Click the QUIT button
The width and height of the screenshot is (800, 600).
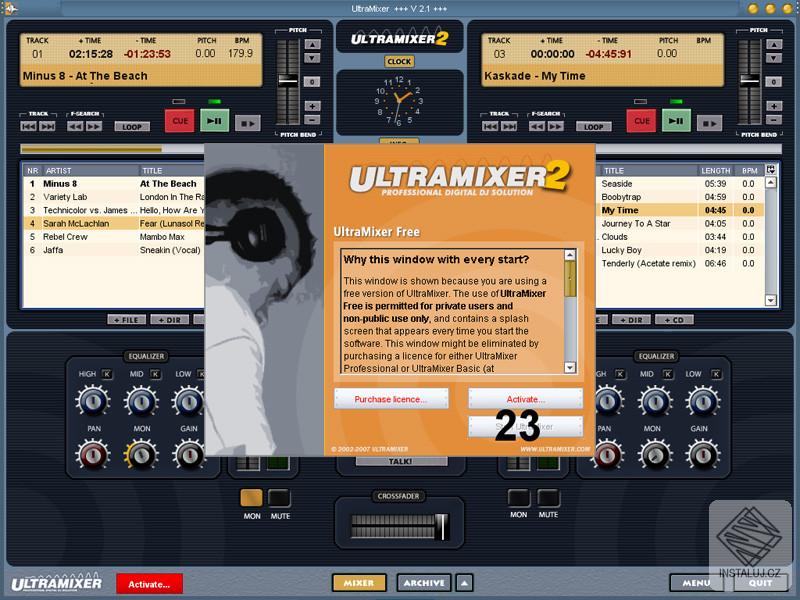[x=761, y=583]
